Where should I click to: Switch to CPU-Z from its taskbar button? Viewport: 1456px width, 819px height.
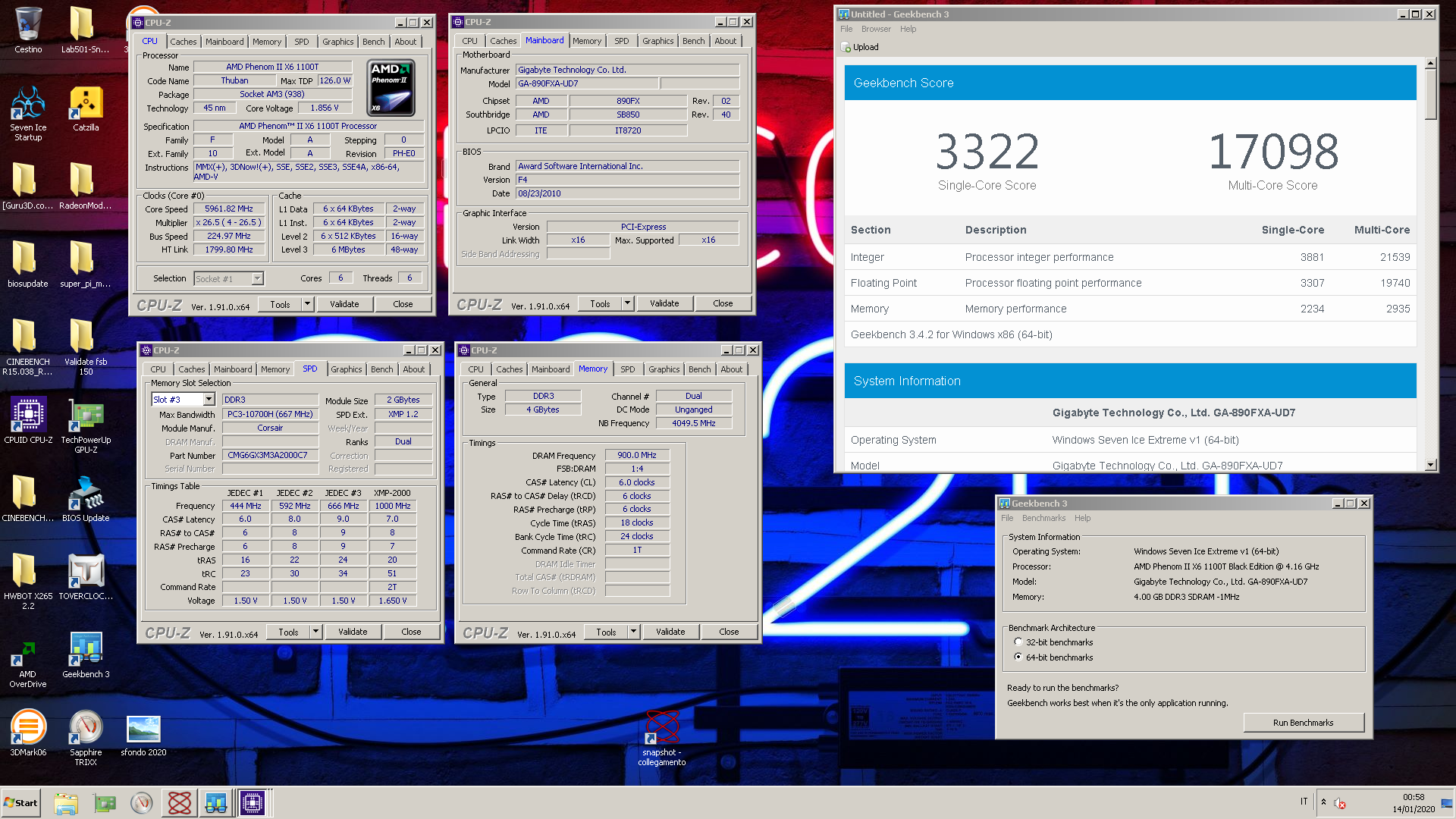(x=253, y=802)
